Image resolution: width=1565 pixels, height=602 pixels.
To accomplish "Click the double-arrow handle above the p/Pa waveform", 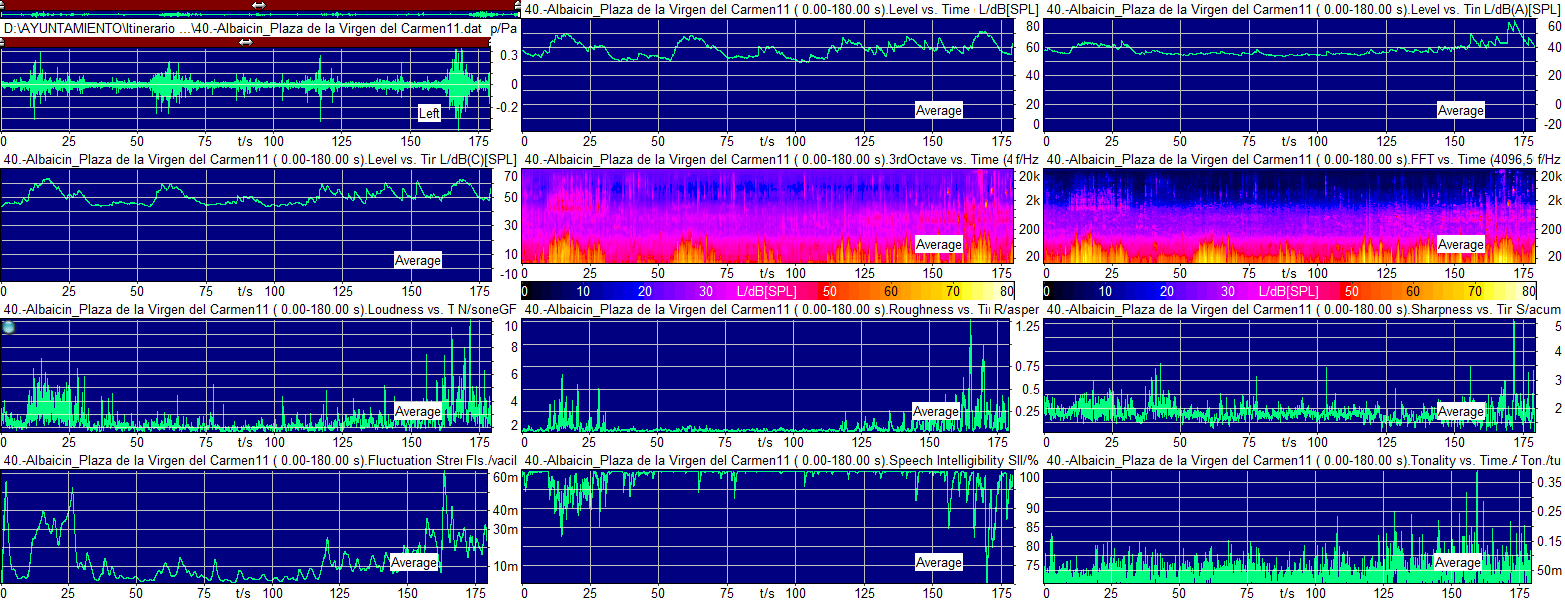I will [246, 42].
